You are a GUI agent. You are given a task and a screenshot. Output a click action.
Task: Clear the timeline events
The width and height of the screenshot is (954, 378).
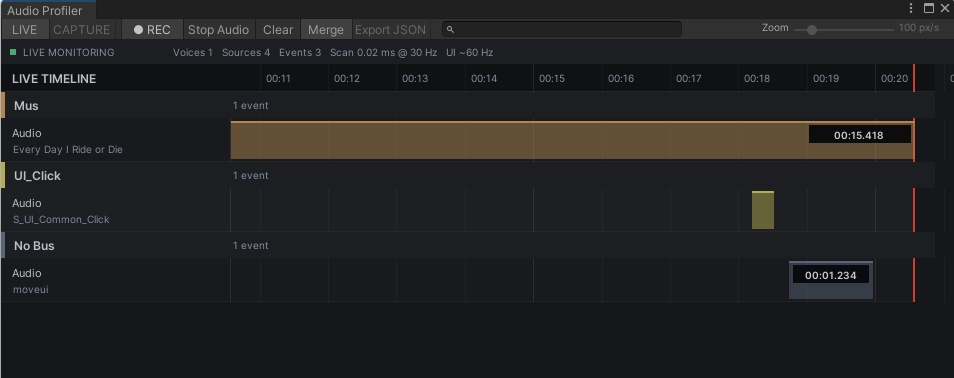tap(278, 29)
